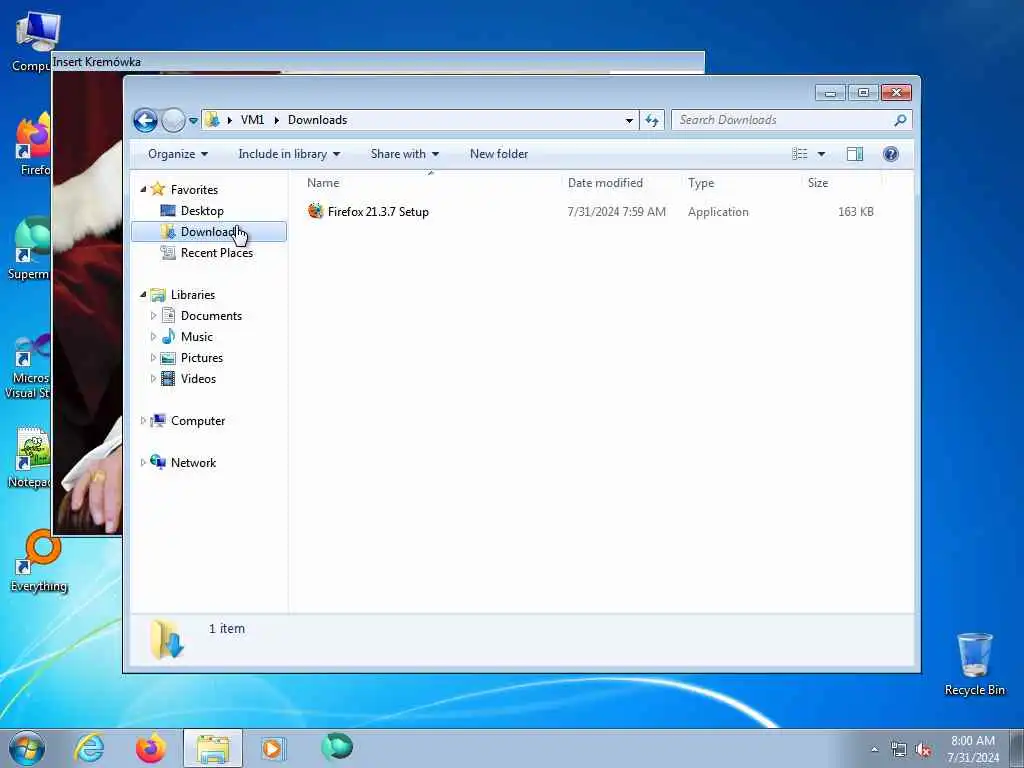Viewport: 1024px width, 768px height.
Task: Expand the Videos library
Action: pyautogui.click(x=153, y=379)
